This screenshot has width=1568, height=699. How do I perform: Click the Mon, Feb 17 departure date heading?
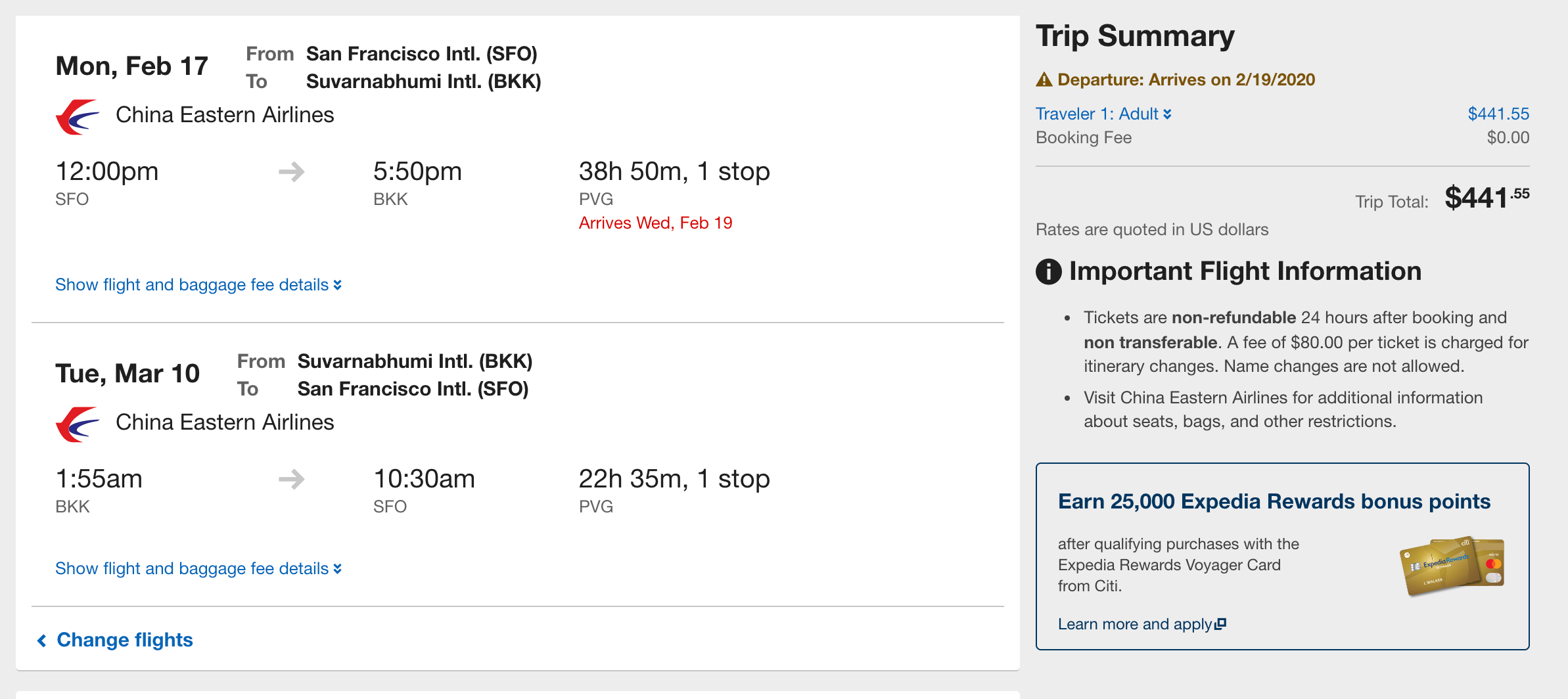point(131,66)
